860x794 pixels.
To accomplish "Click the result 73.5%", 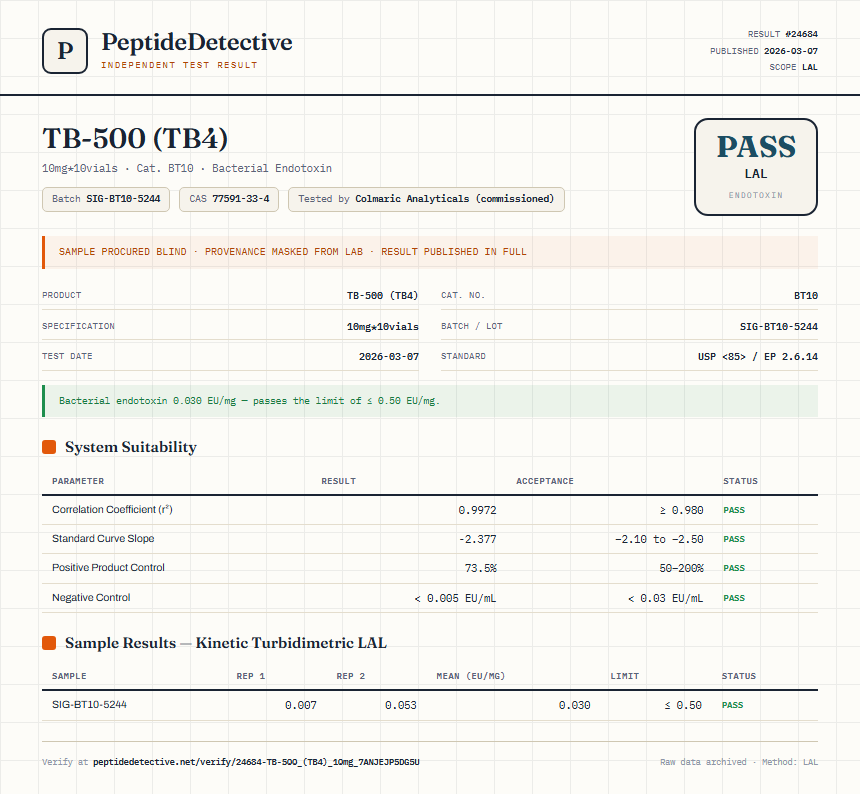I will pos(480,569).
